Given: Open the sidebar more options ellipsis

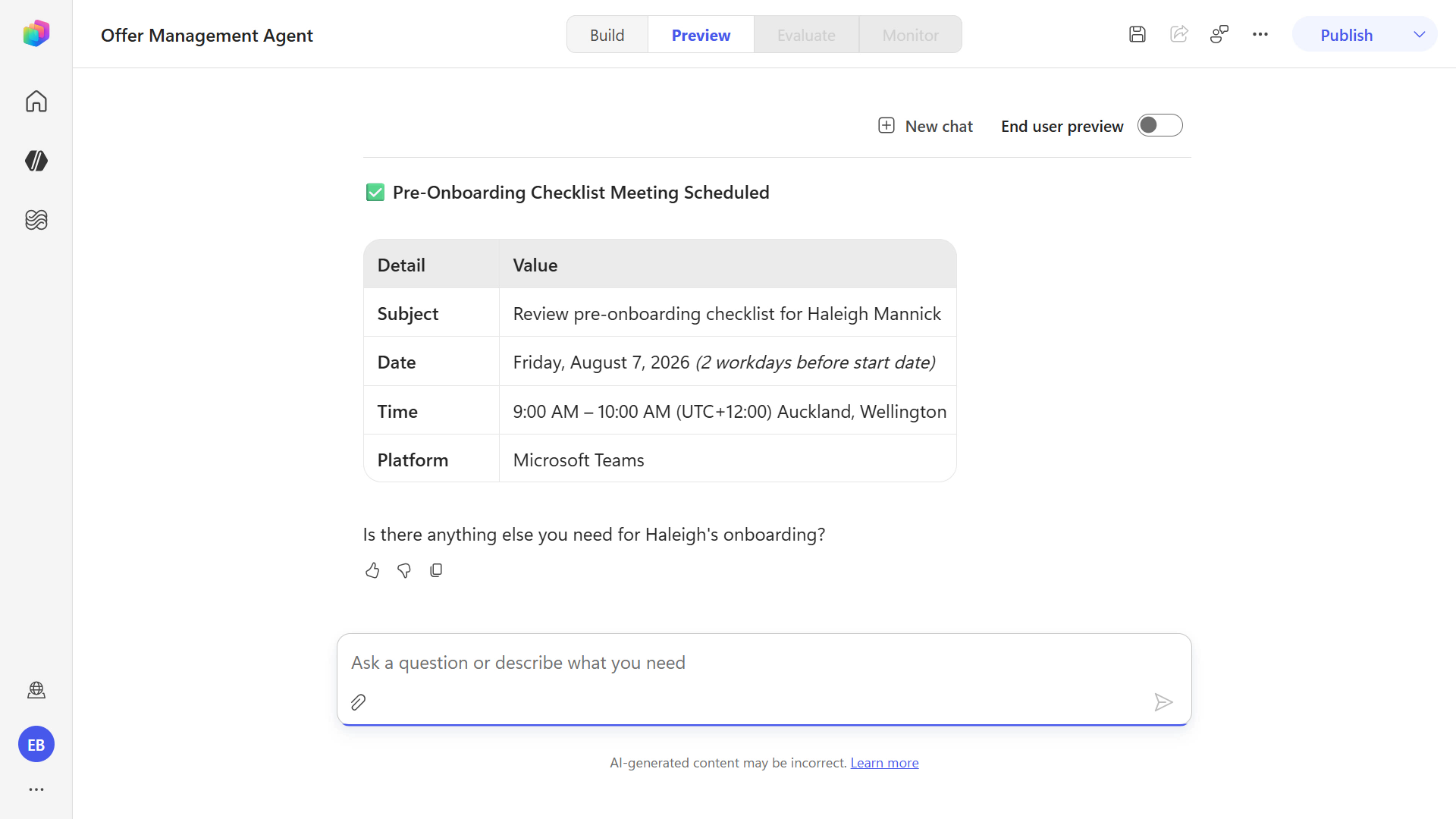Looking at the screenshot, I should pos(36,789).
